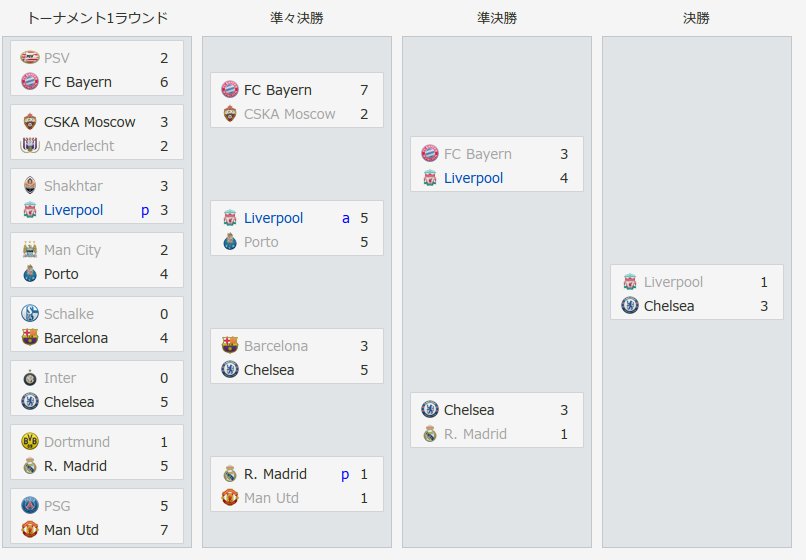Click the PSG club crest icon
Image resolution: width=806 pixels, height=560 pixels.
point(30,505)
